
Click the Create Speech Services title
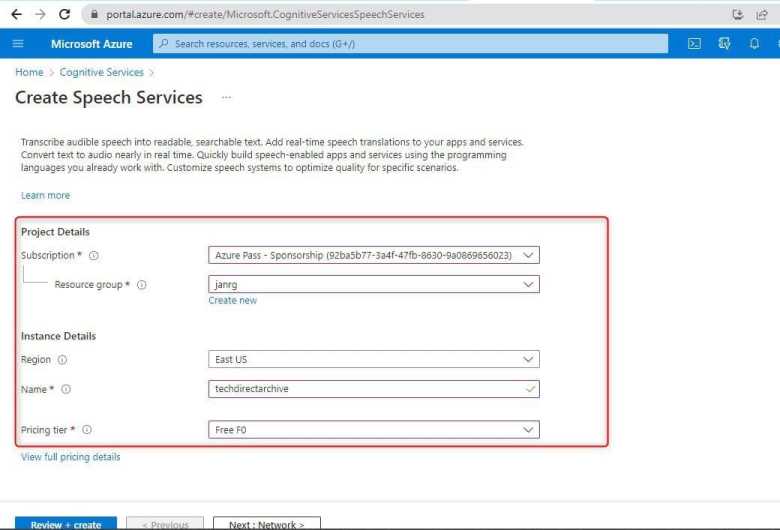click(109, 98)
